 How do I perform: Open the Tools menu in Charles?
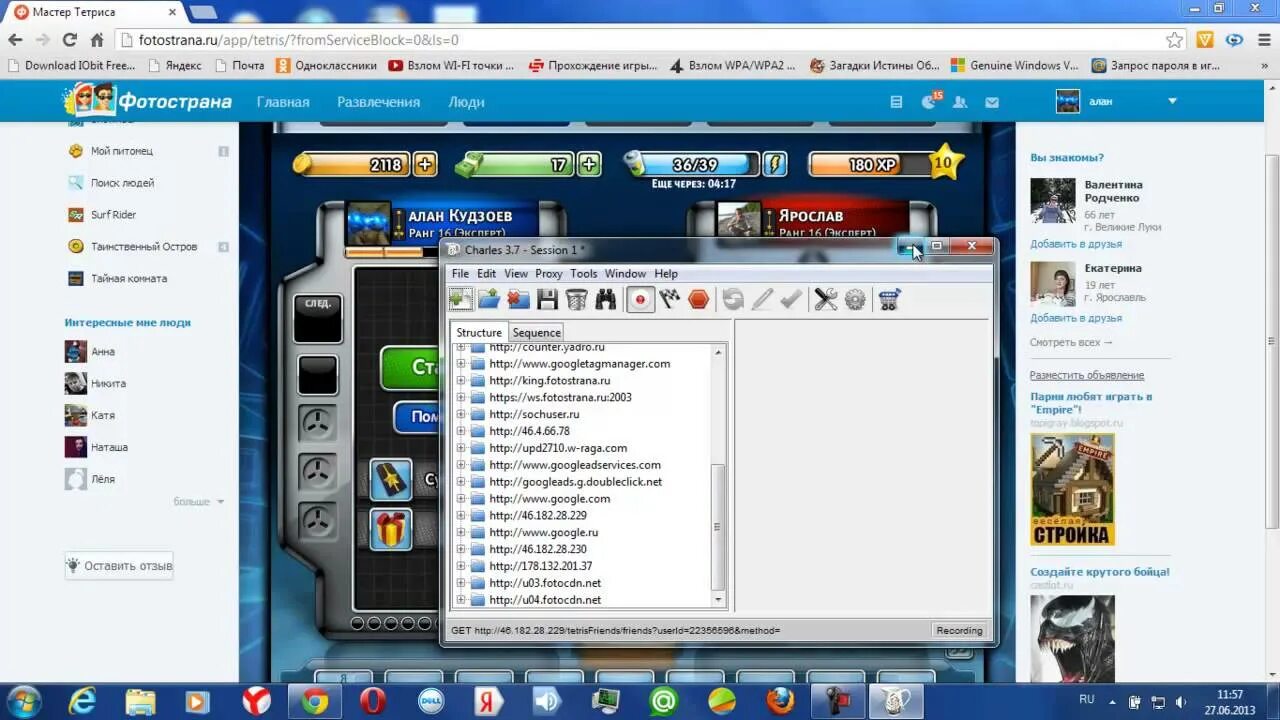pos(583,273)
